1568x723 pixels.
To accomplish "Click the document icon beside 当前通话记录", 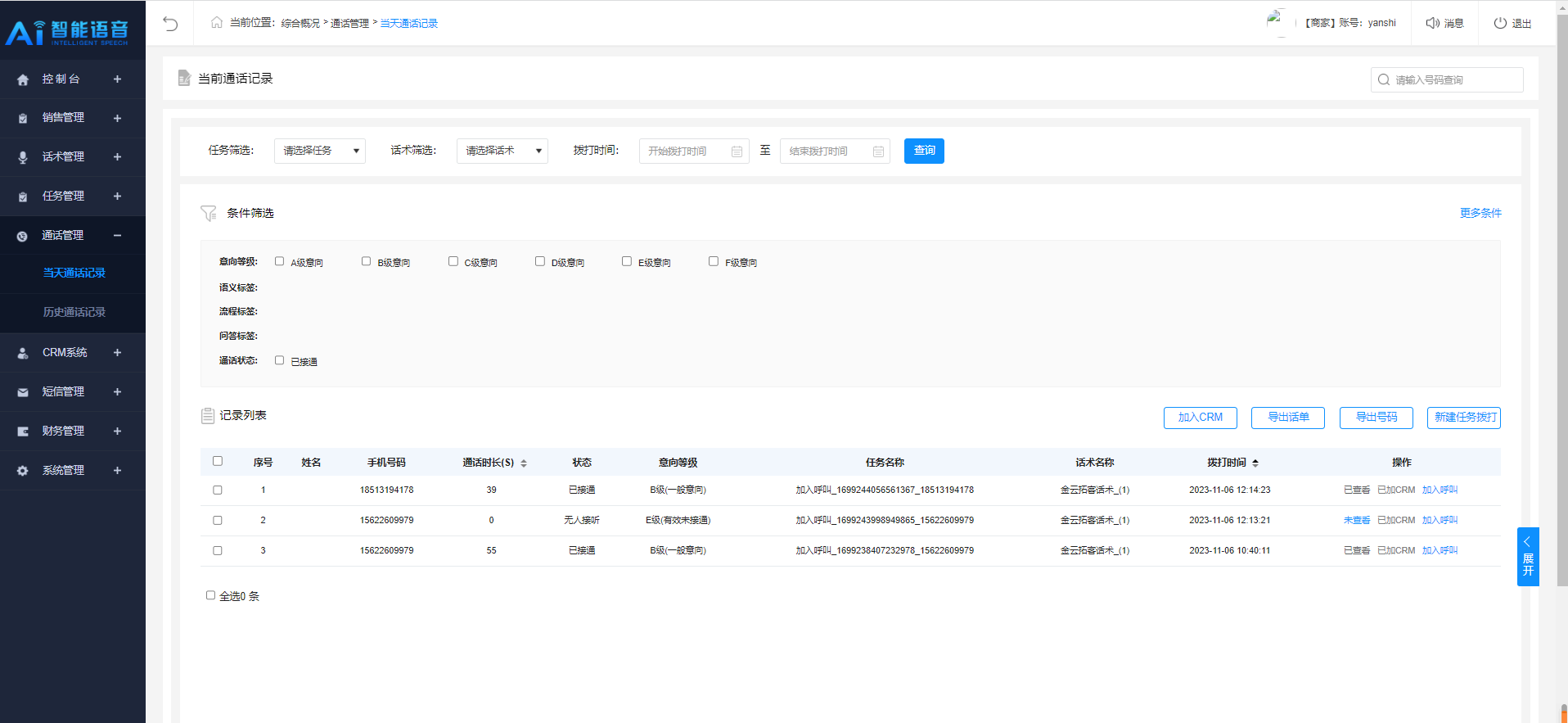I will [184, 78].
